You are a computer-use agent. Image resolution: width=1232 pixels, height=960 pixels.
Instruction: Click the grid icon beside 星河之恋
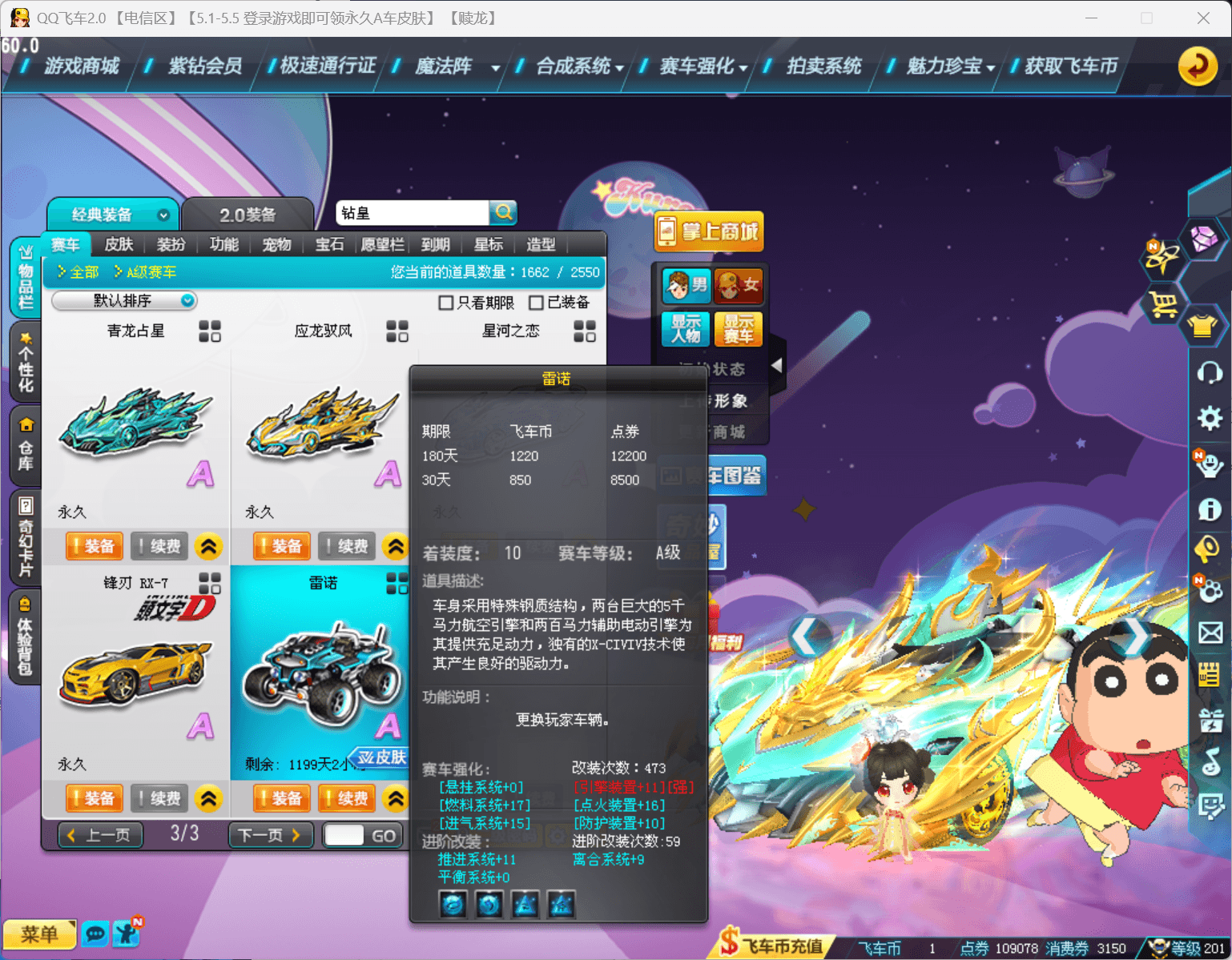point(585,331)
